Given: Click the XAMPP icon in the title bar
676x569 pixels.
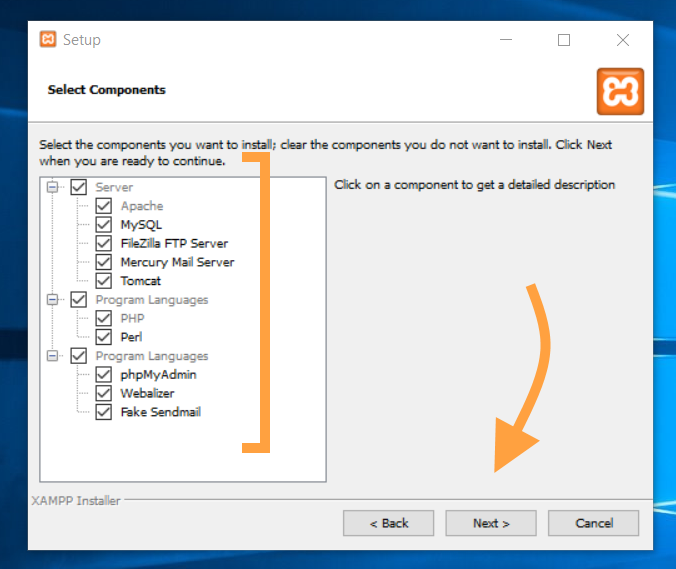Looking at the screenshot, I should click(48, 39).
